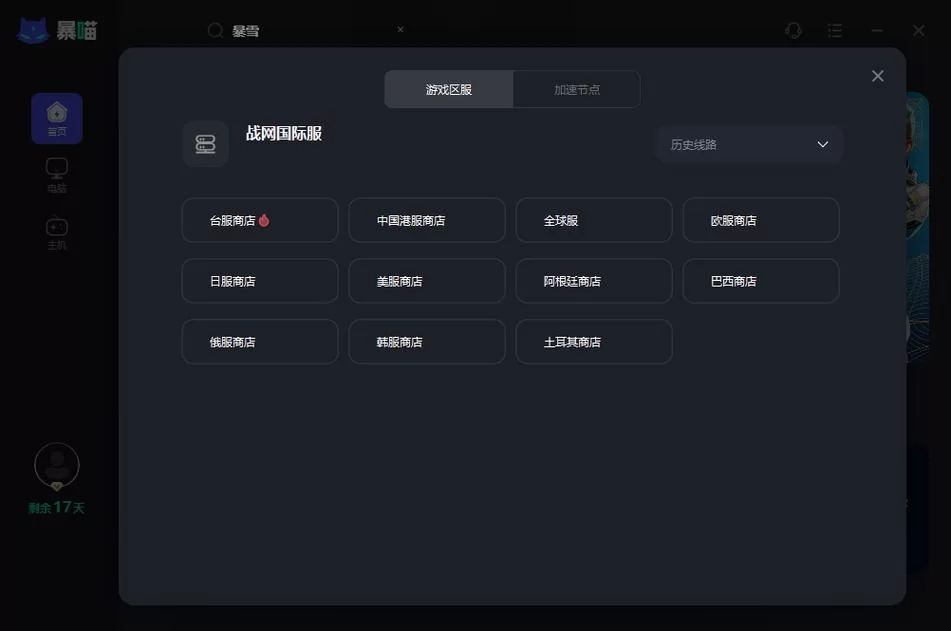Screen dimensions: 951x631
Task: Minimize the 暴喵 main window
Action: (x=877, y=30)
